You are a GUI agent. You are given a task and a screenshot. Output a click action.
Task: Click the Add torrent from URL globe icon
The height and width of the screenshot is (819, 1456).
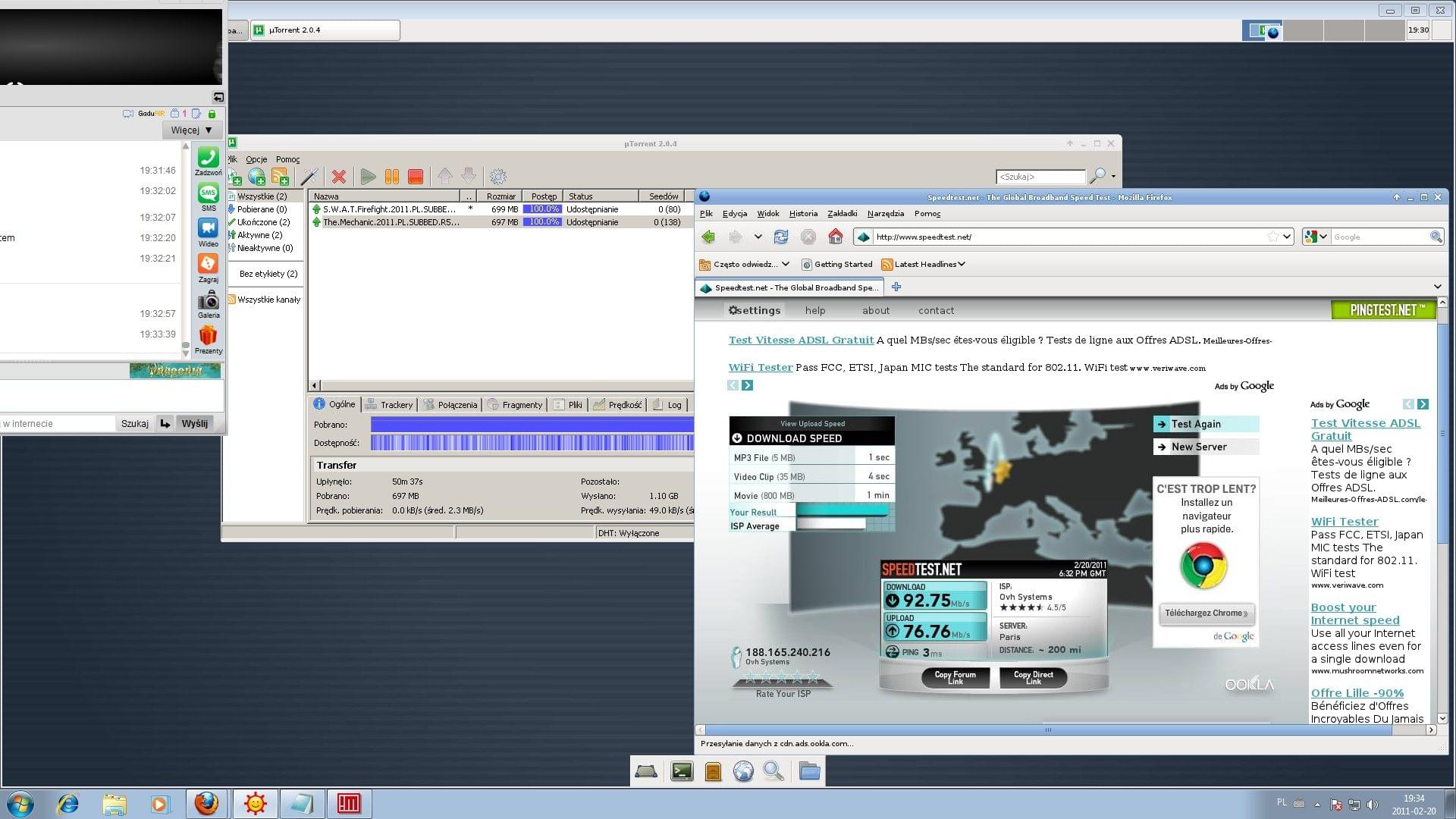pyautogui.click(x=257, y=177)
